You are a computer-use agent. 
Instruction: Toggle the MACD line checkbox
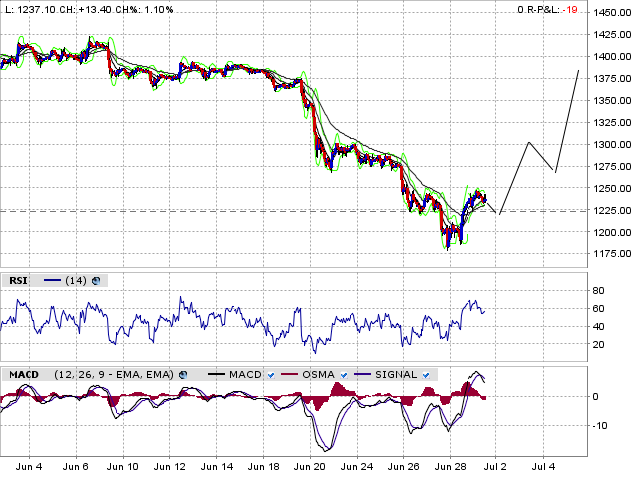[271, 375]
